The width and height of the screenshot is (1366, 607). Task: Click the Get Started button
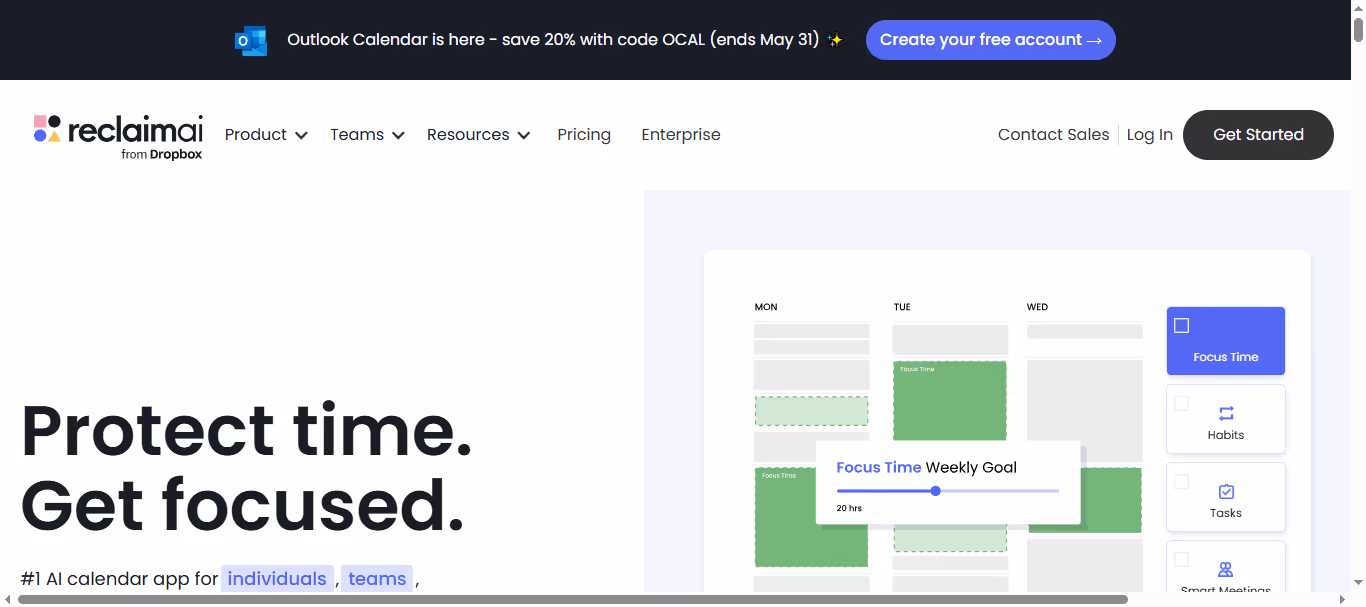click(1258, 135)
